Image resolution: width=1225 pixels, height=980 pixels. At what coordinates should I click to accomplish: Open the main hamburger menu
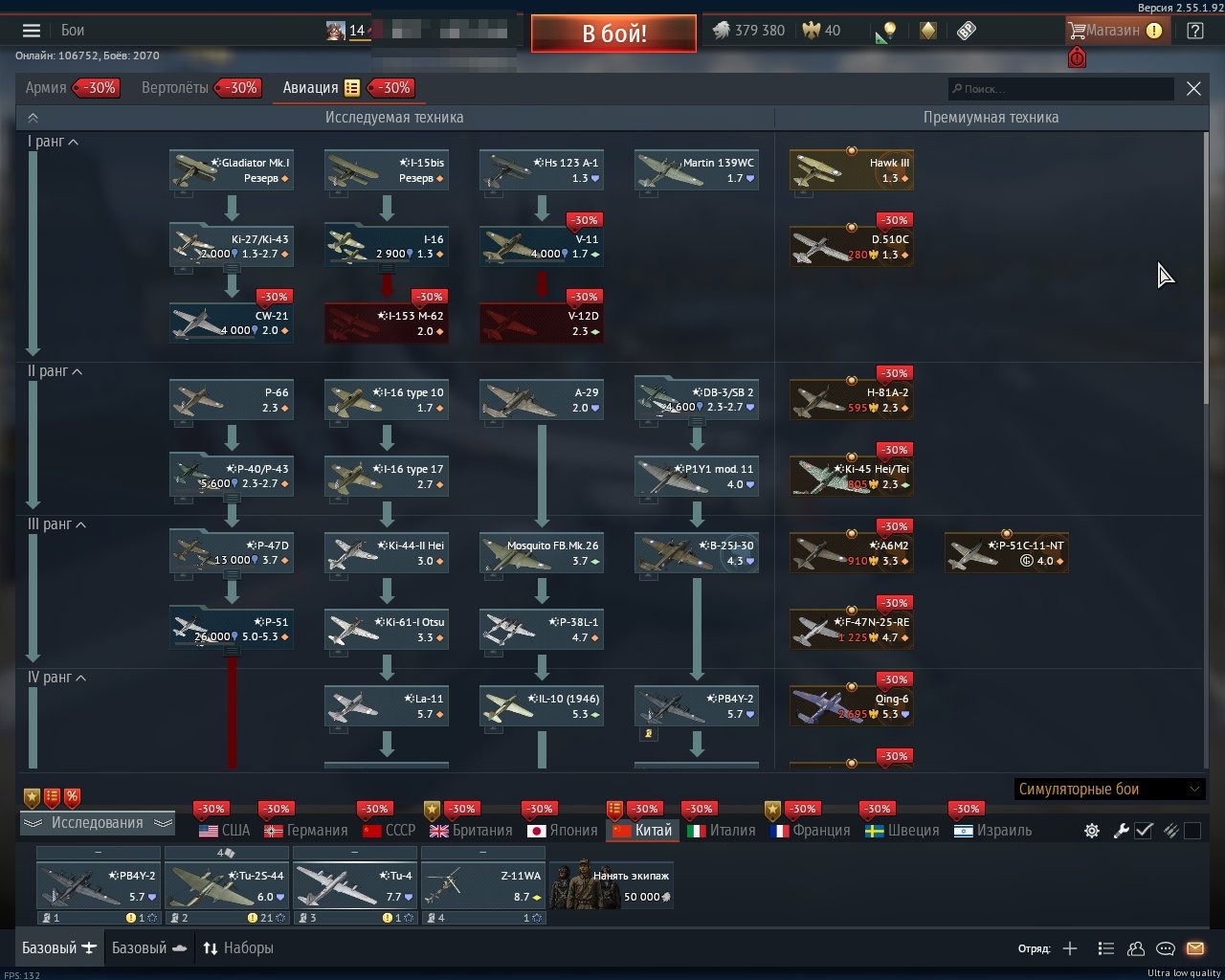coord(32,31)
